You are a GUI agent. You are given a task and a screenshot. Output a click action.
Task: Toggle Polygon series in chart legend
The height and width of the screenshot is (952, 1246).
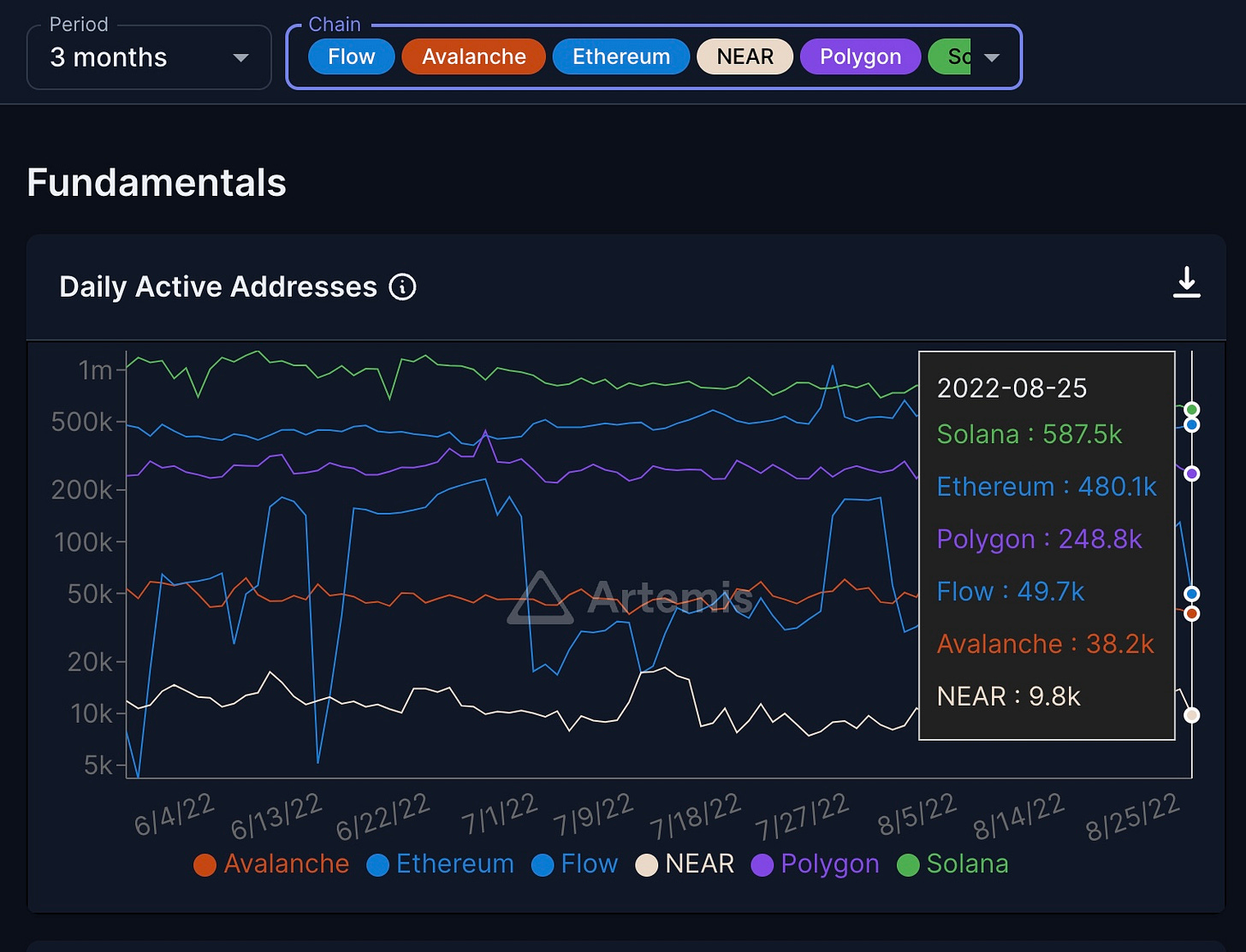(x=815, y=864)
